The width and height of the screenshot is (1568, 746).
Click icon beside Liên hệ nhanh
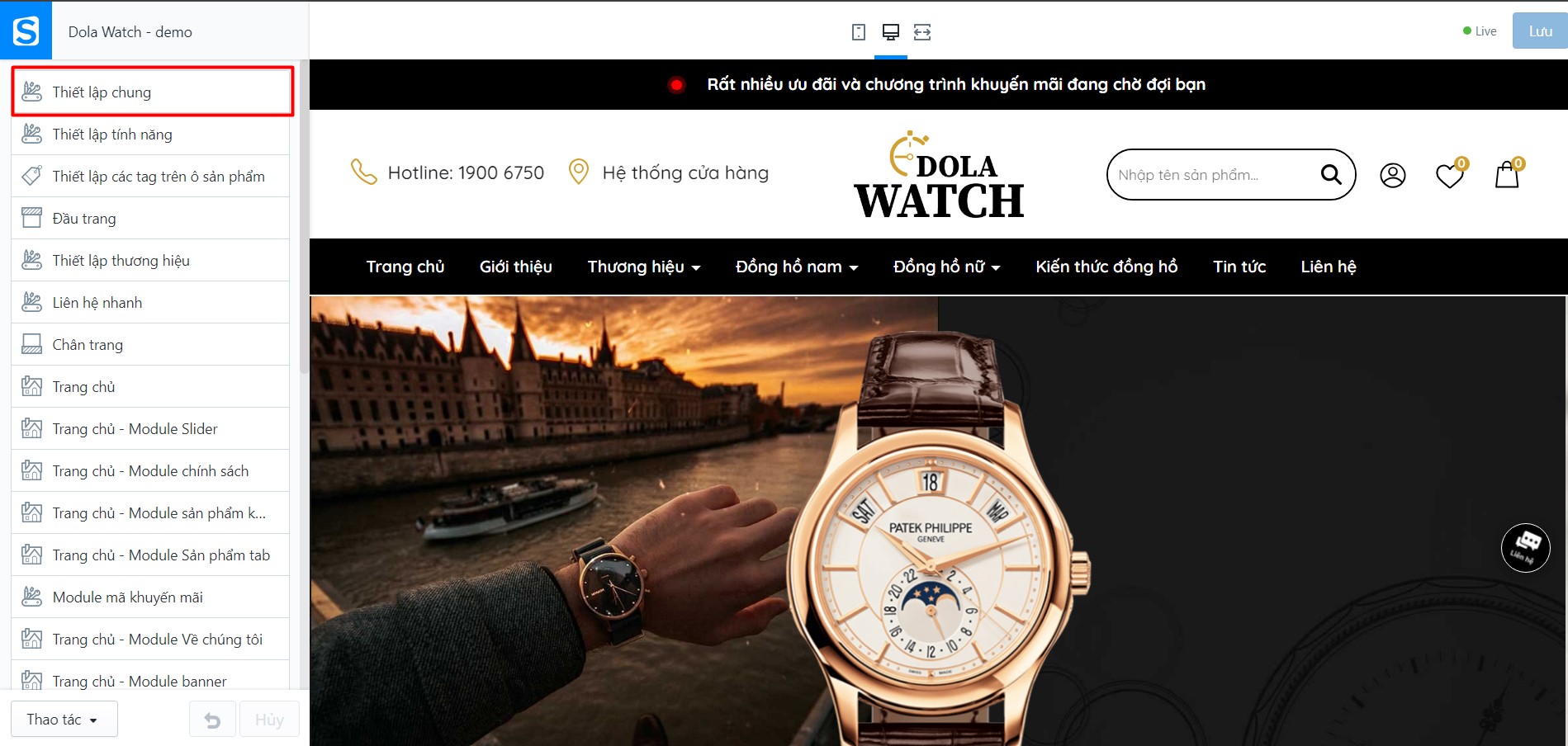coord(31,302)
